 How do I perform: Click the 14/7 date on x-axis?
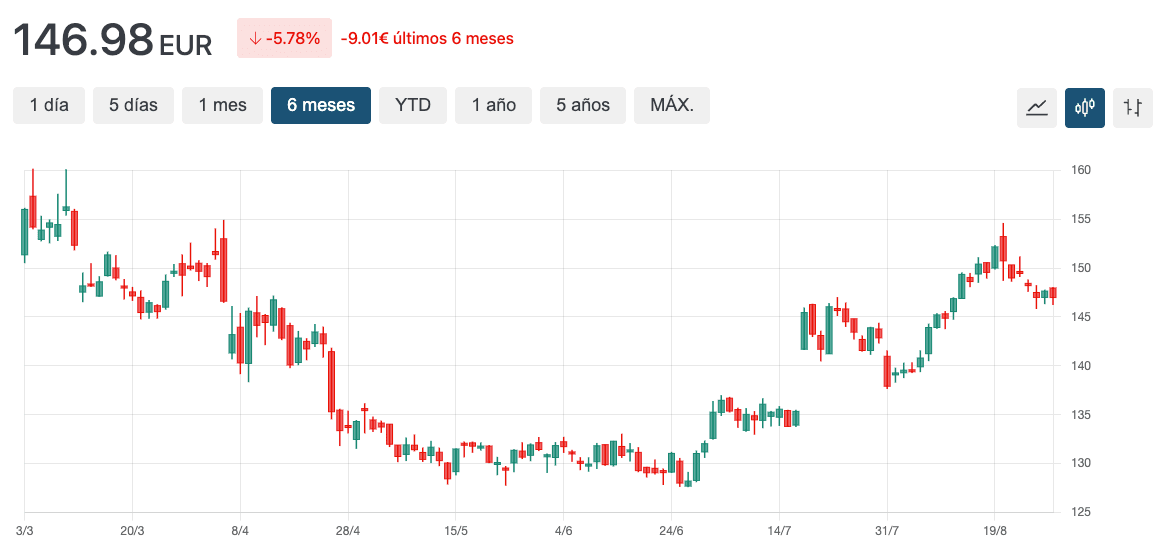(x=779, y=530)
